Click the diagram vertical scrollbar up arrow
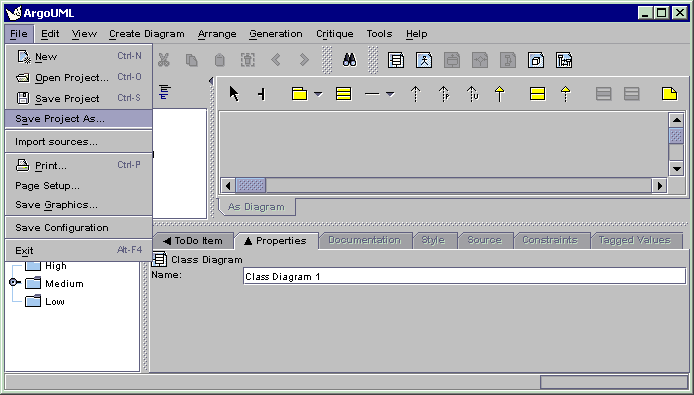This screenshot has width=694, height=395. tap(676, 120)
